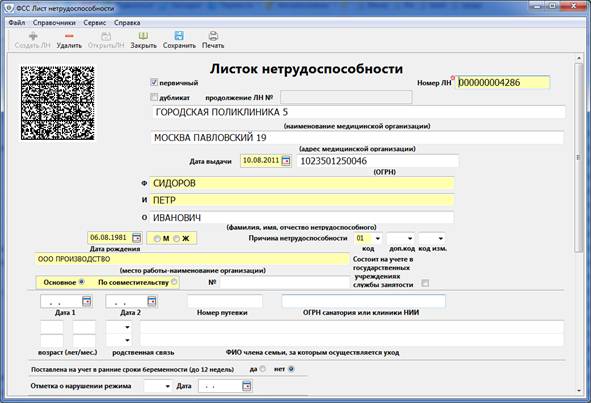Open calendar next to violation Дата field
Screen dimensions: 591x403
[x=247, y=386]
